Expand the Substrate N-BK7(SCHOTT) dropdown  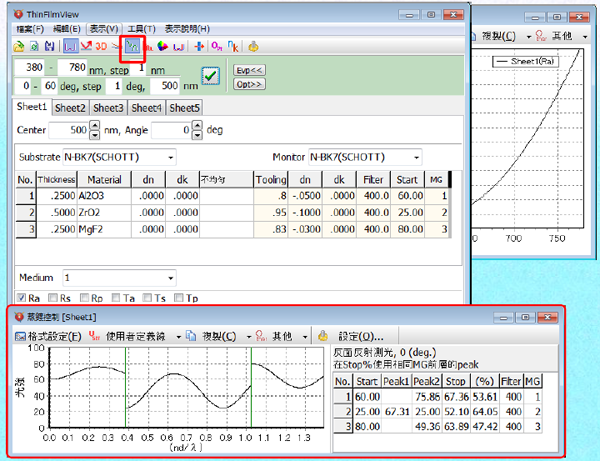(x=171, y=157)
